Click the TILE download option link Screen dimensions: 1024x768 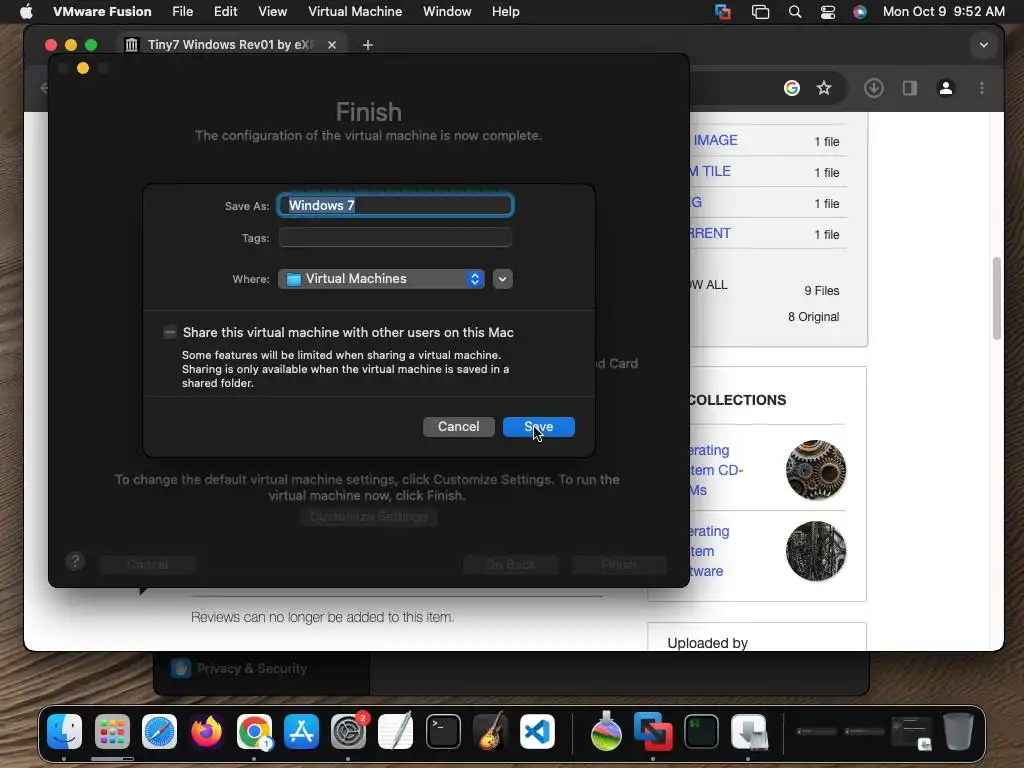(x=711, y=171)
